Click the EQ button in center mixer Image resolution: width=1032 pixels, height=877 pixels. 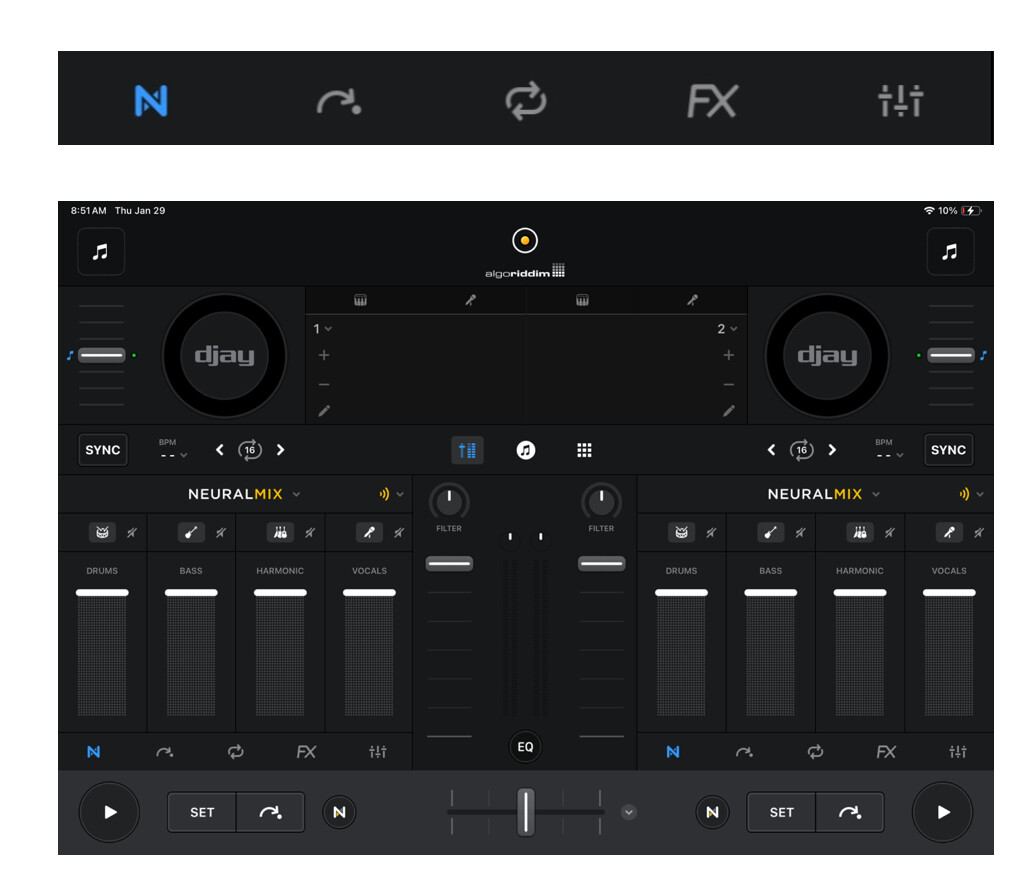click(525, 747)
